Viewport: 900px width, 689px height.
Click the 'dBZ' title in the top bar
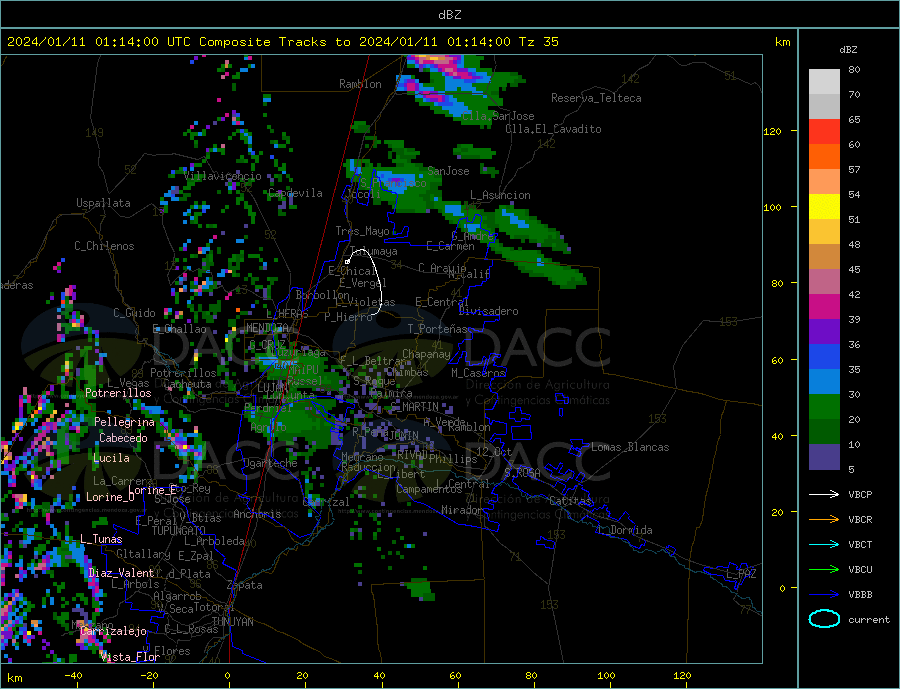tap(449, 15)
